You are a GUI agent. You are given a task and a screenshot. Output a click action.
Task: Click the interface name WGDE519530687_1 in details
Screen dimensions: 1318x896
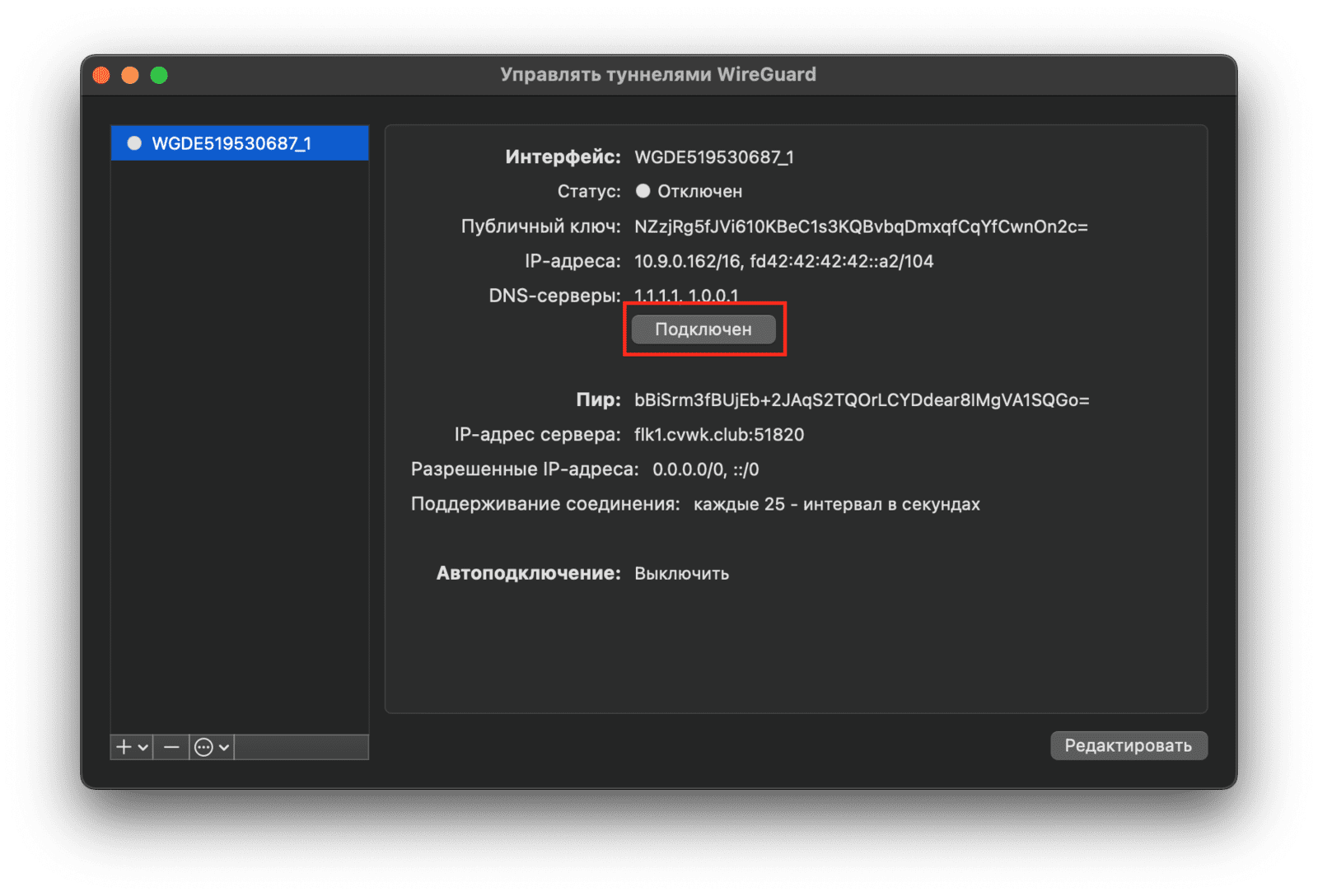tap(713, 157)
